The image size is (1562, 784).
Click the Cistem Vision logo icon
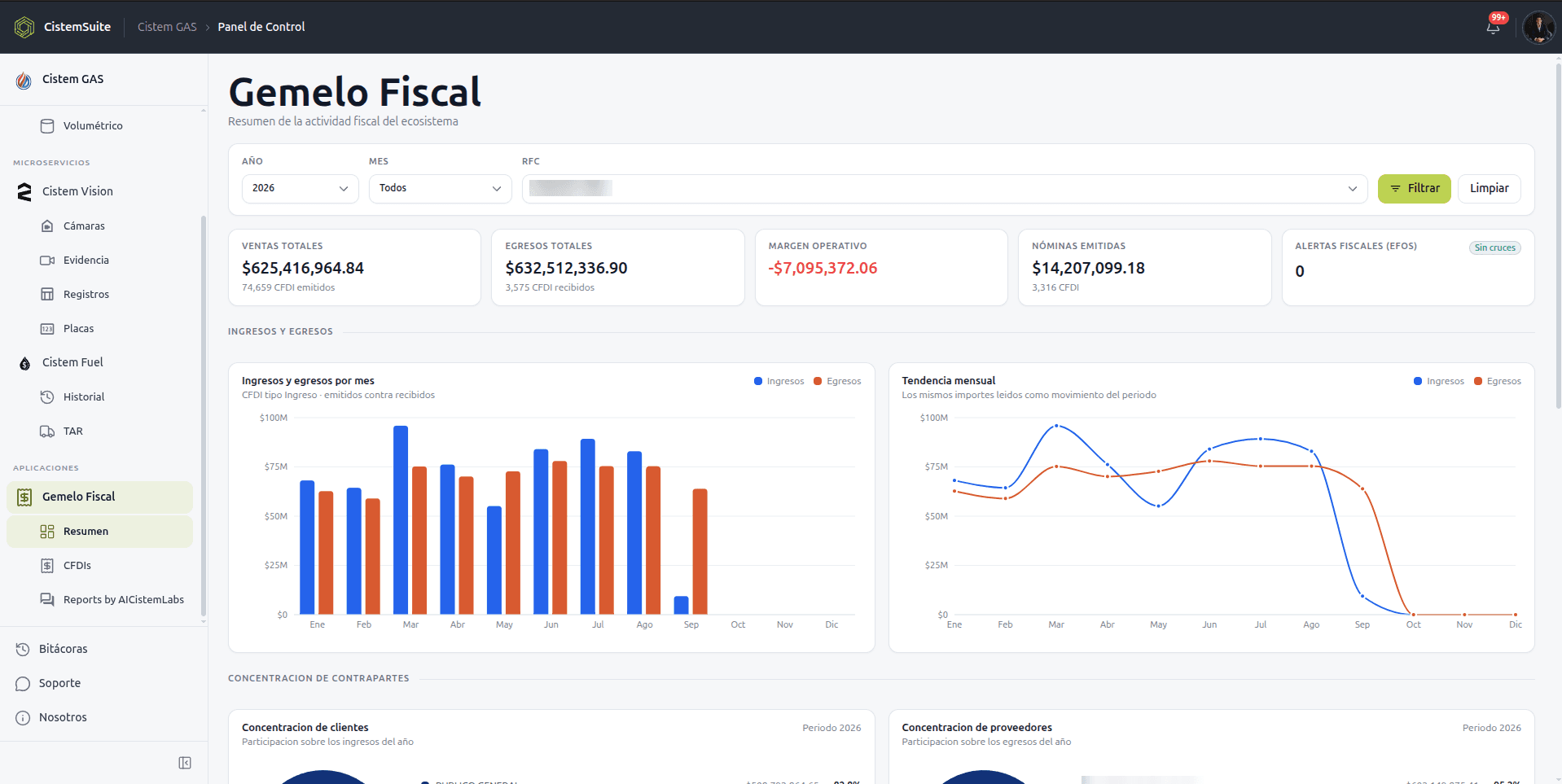click(x=24, y=191)
